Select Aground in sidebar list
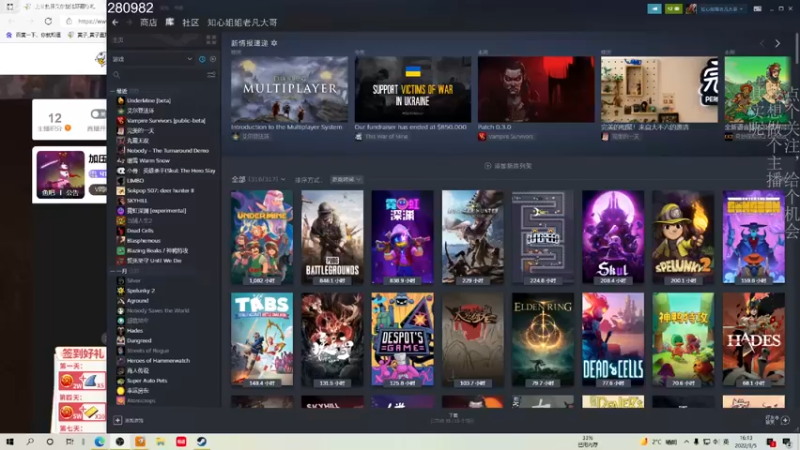The width and height of the screenshot is (800, 450). coord(137,301)
